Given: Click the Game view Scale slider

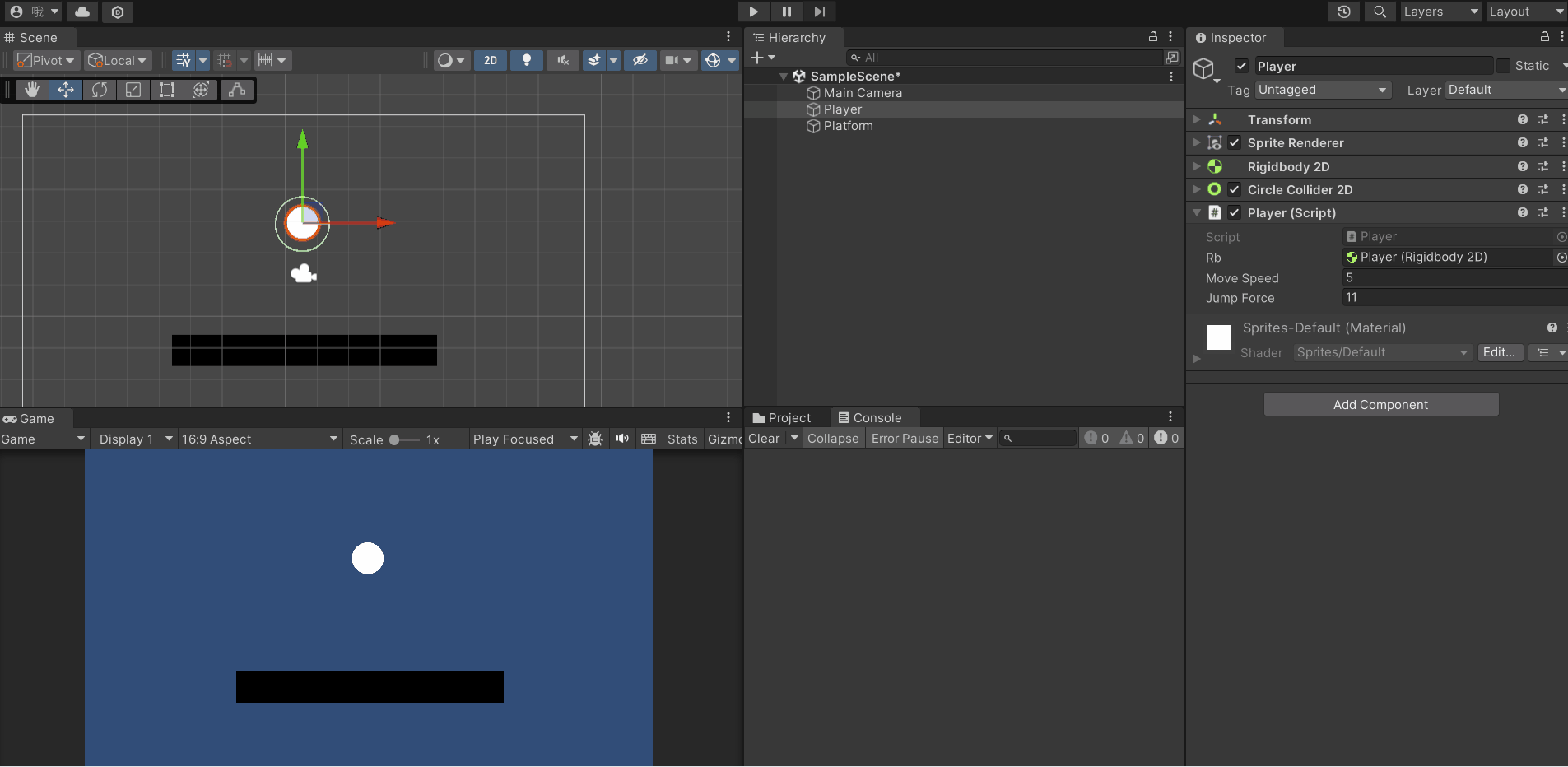Looking at the screenshot, I should click(403, 439).
